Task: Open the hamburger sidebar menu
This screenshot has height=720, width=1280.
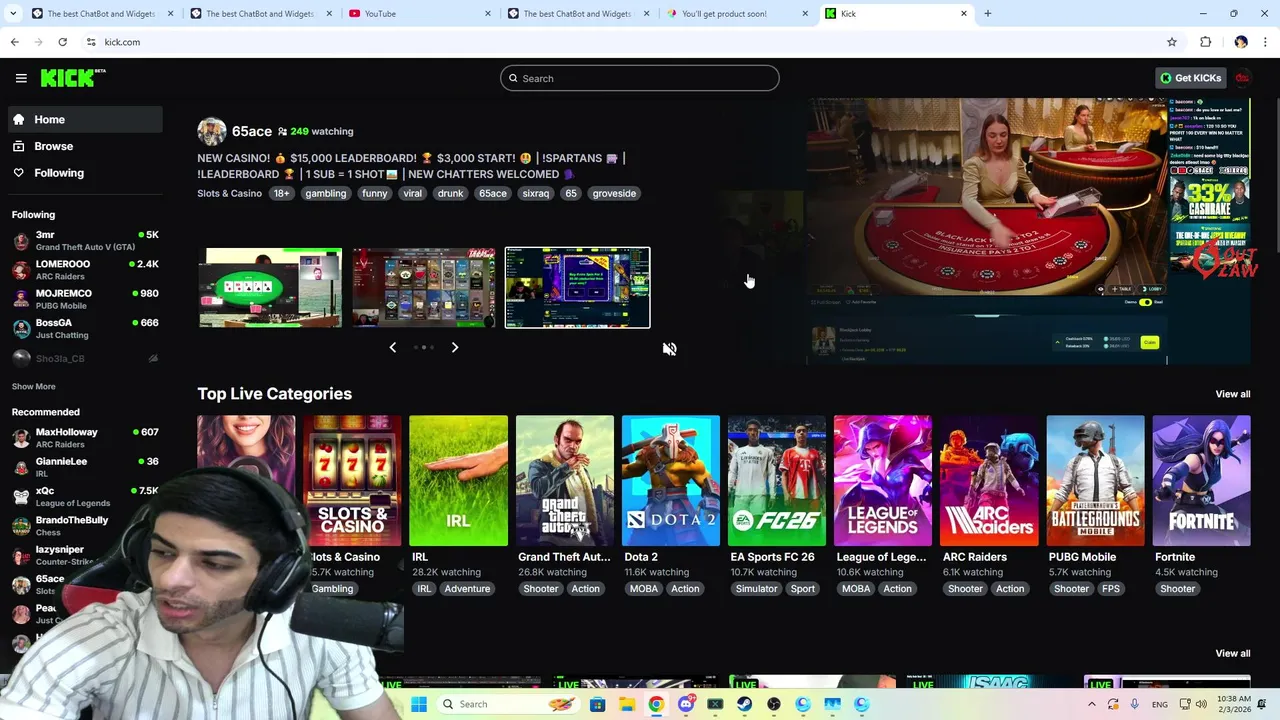Action: coord(21,78)
